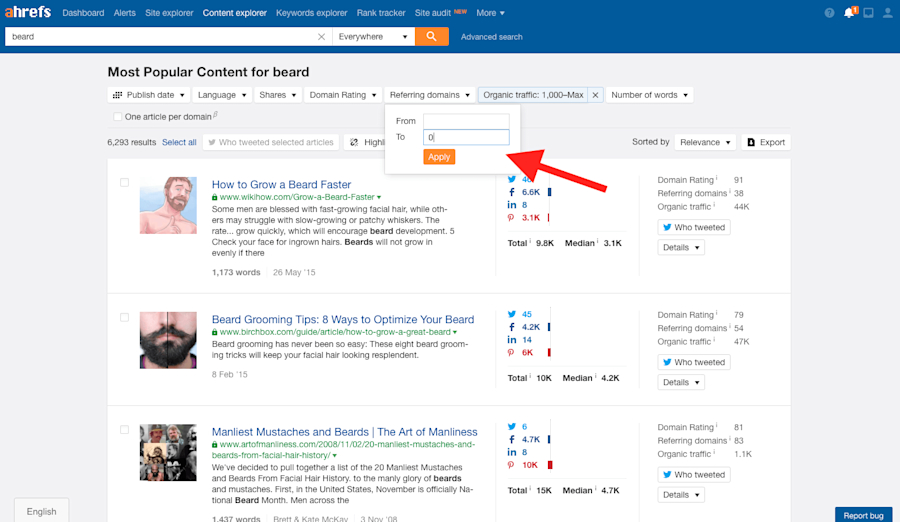Image resolution: width=900 pixels, height=522 pixels.
Task: Open Beard Grooming Tips article link
Action: [343, 319]
